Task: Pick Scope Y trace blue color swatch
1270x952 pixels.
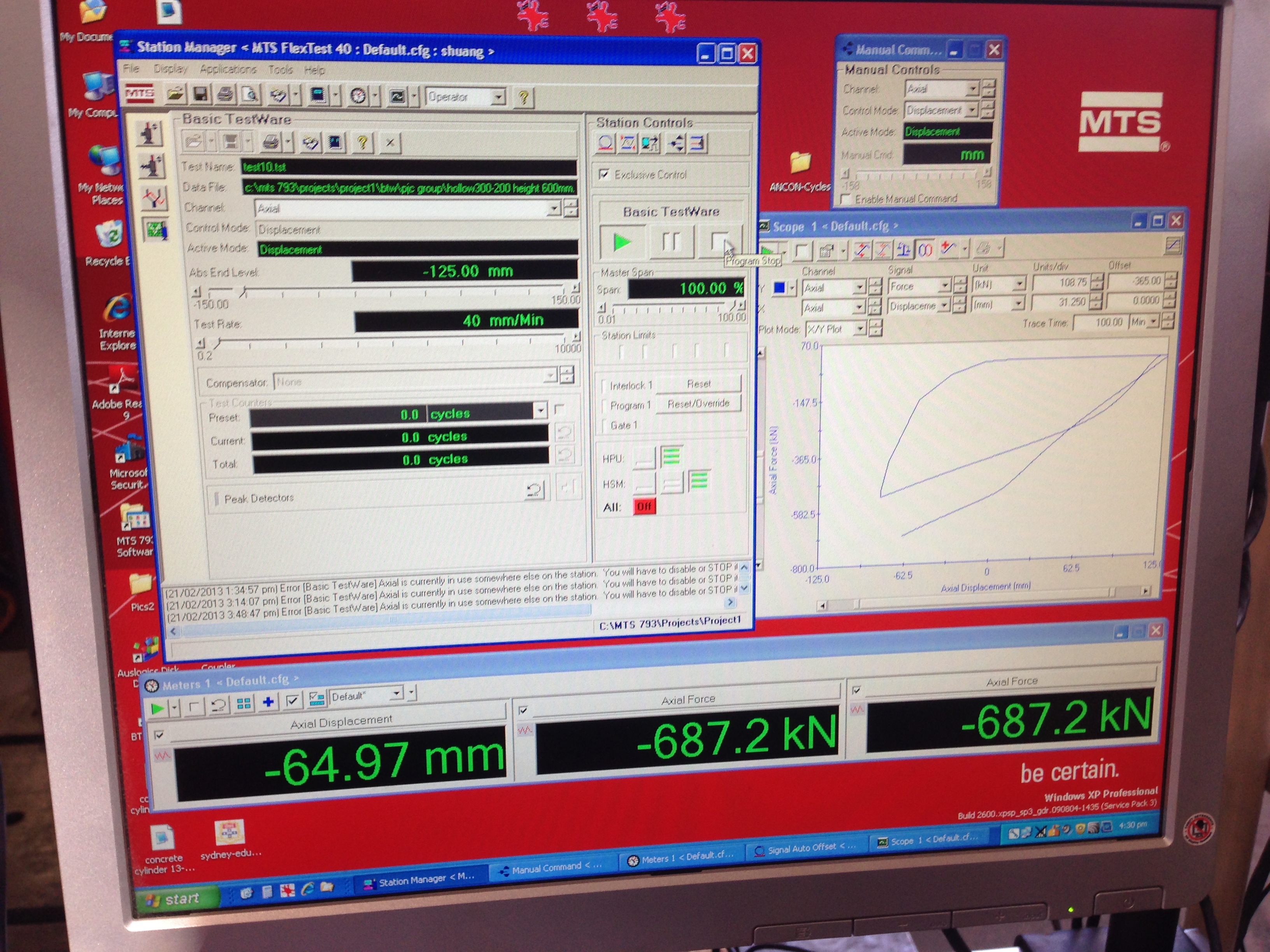Action: point(780,288)
